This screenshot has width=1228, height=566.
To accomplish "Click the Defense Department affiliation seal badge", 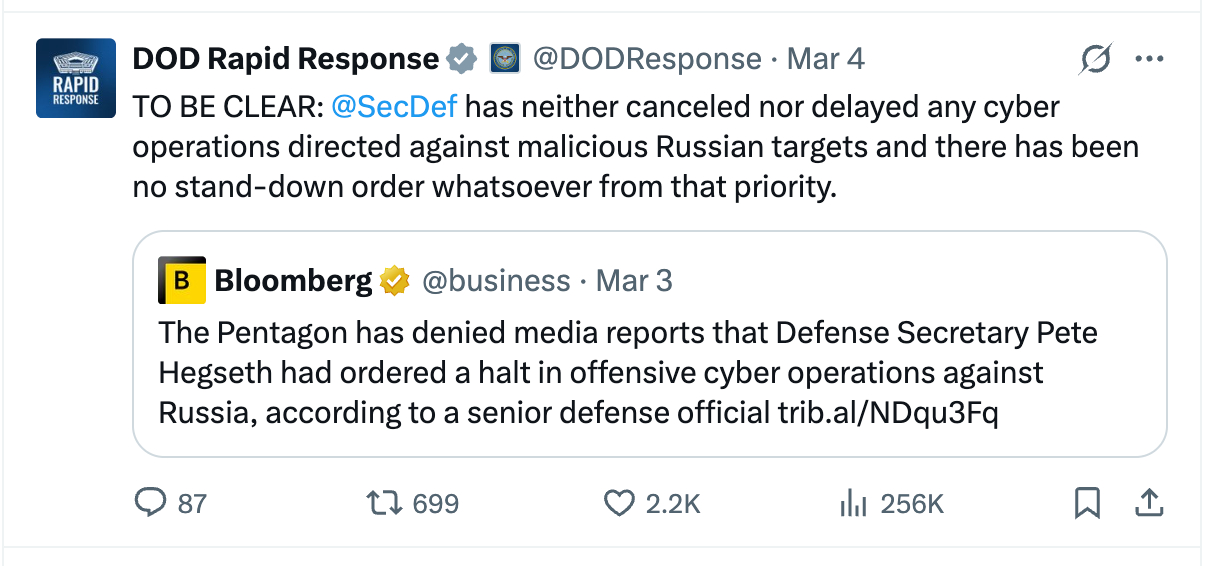I will coord(504,60).
